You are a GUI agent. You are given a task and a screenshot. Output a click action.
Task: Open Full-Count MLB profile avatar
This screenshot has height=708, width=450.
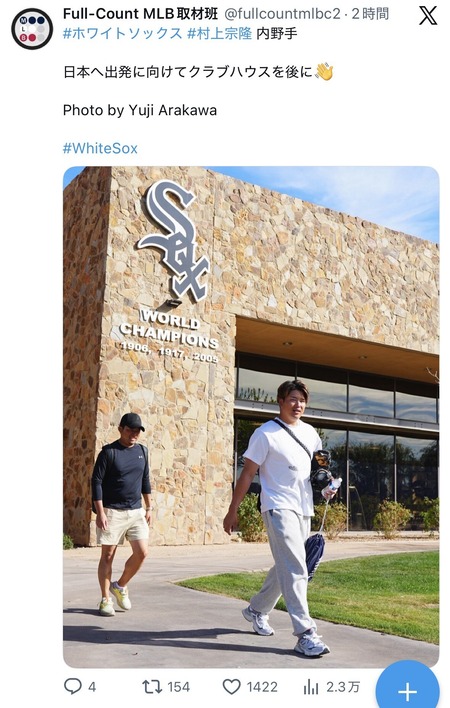coord(32,29)
